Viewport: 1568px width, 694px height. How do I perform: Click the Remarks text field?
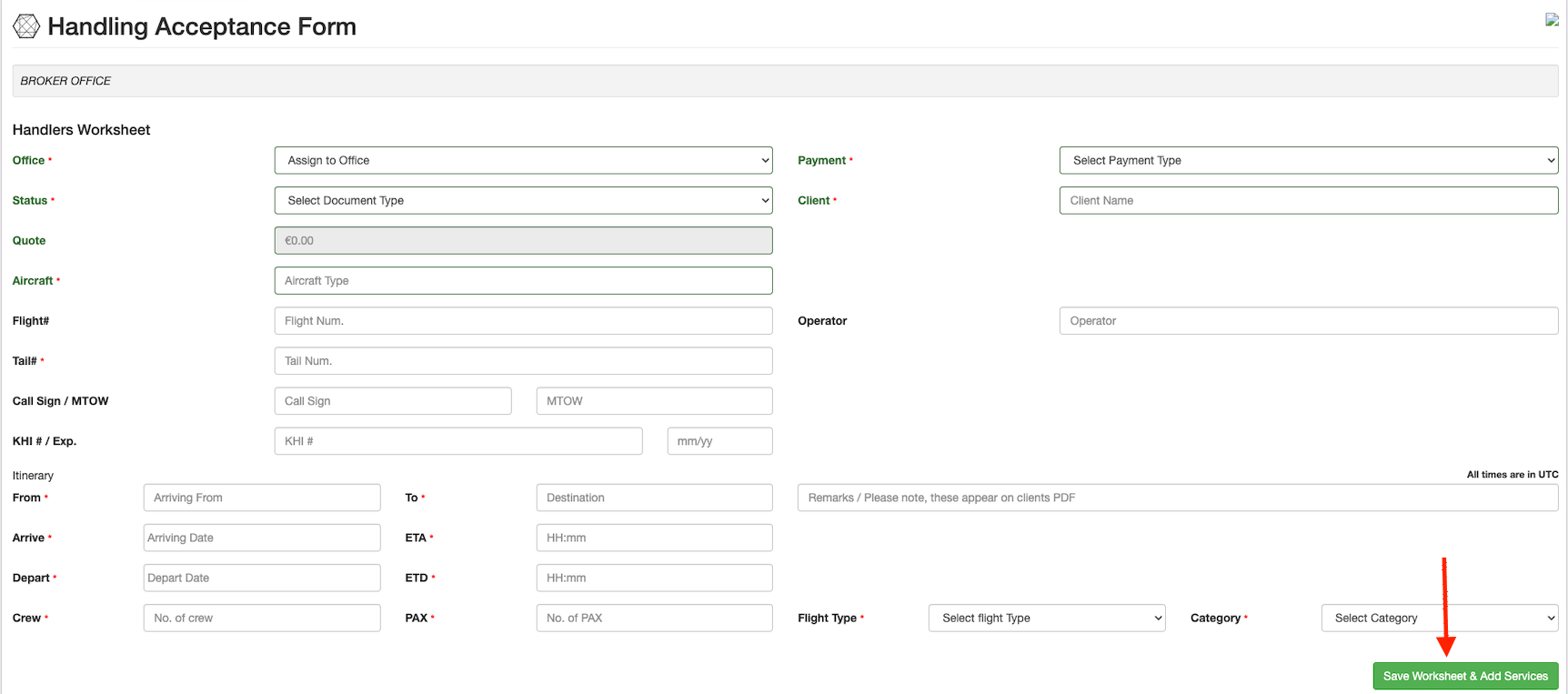[1177, 498]
